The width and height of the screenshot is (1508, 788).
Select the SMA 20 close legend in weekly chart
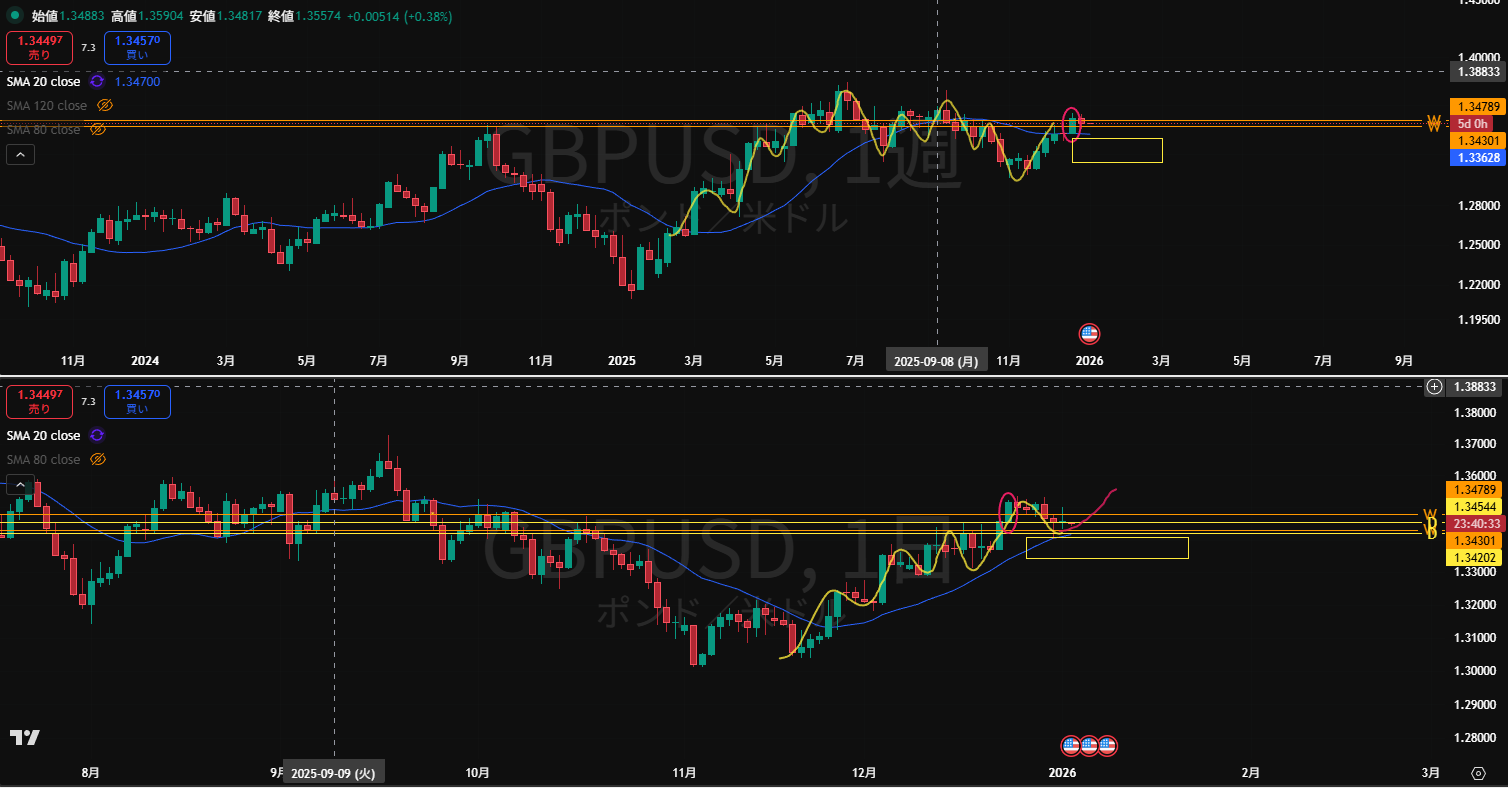click(43, 82)
